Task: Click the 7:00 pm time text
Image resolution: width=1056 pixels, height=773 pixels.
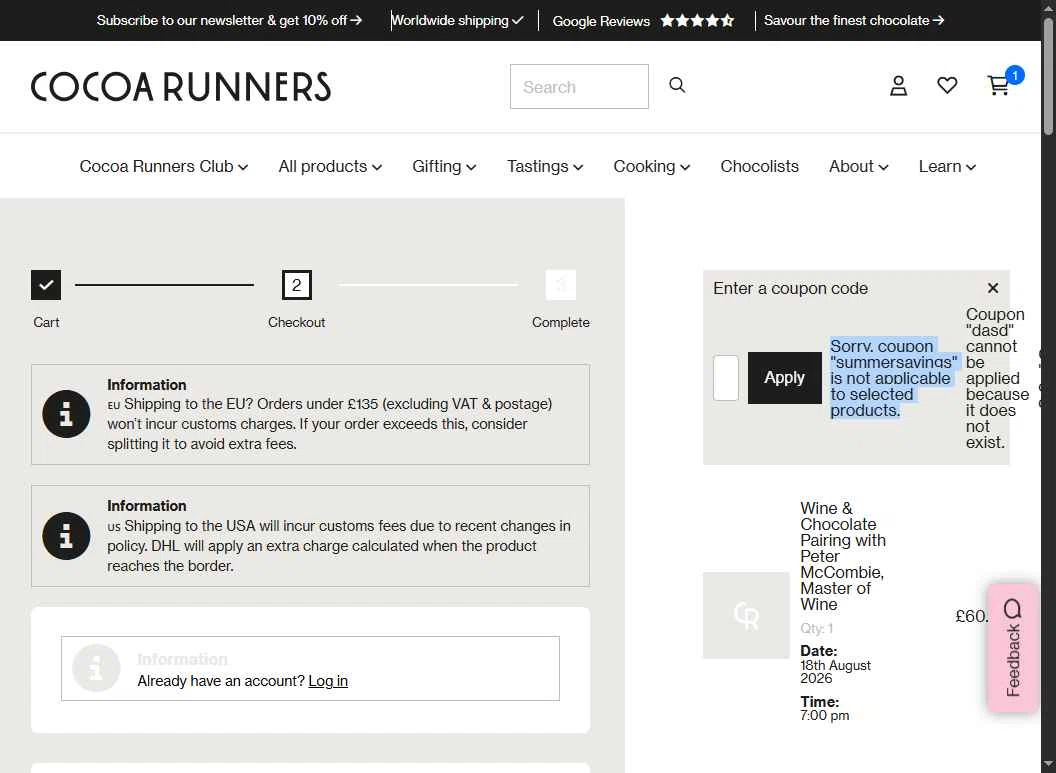Action: click(824, 715)
